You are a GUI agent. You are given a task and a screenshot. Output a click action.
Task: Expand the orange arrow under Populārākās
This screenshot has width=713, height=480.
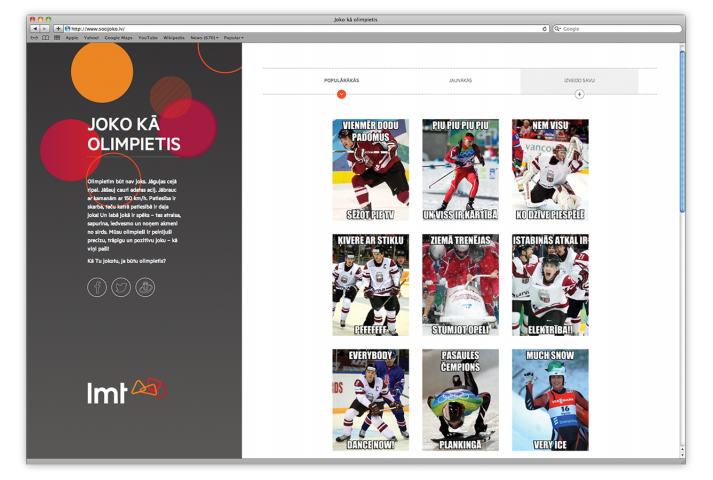(341, 94)
